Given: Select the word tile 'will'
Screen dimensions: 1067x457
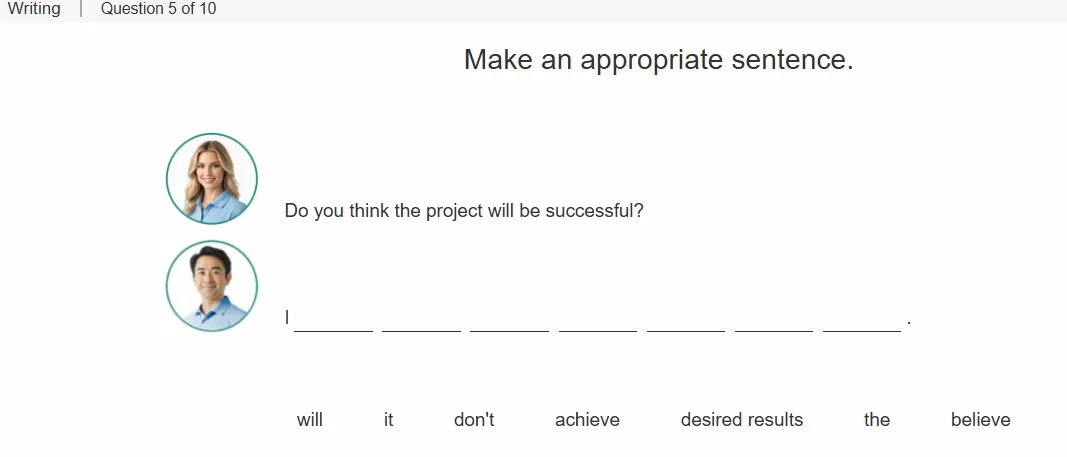Looking at the screenshot, I should (310, 420).
